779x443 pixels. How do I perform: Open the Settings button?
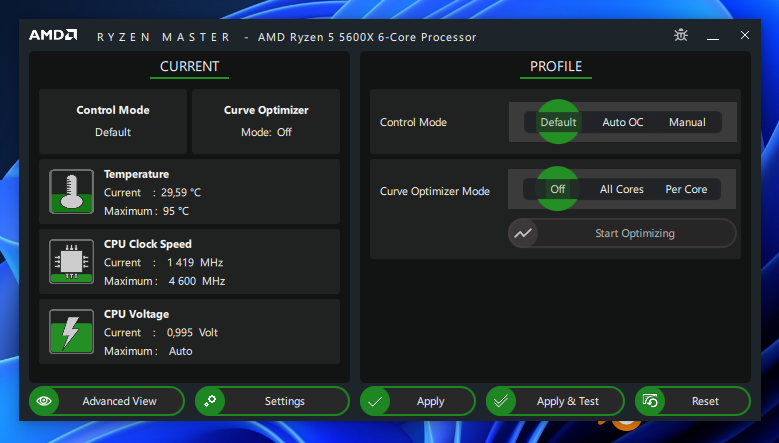tap(272, 401)
